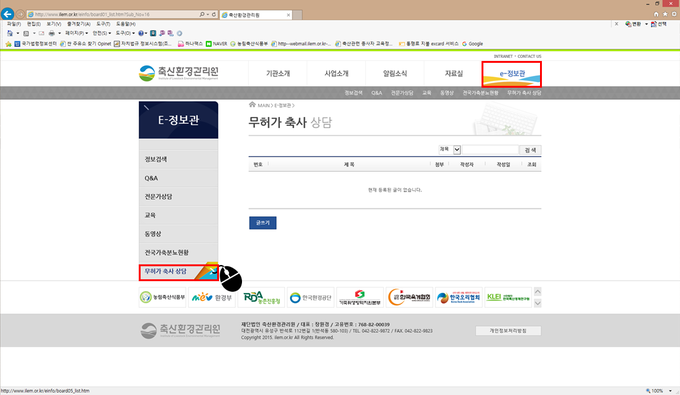Open the status bar zoom level dropdown arrow
680x395 pixels.
pyautogui.click(x=670, y=391)
